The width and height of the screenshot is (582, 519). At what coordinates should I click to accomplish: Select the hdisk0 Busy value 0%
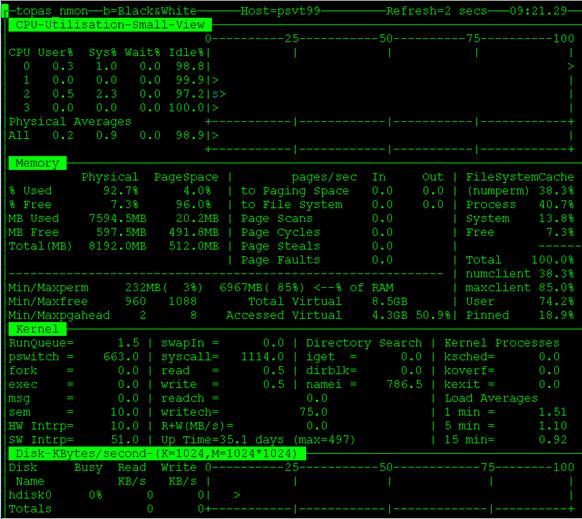95,495
